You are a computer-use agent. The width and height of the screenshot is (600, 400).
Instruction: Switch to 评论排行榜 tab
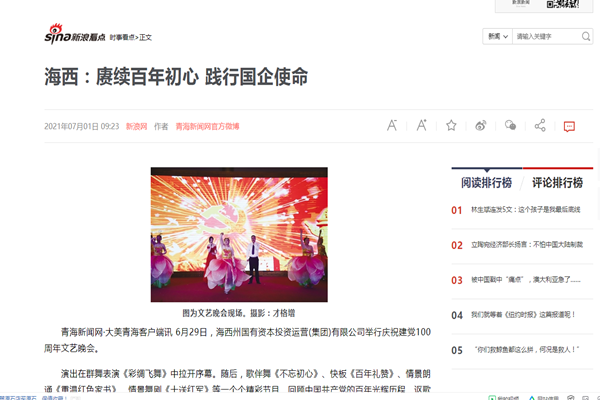click(556, 183)
